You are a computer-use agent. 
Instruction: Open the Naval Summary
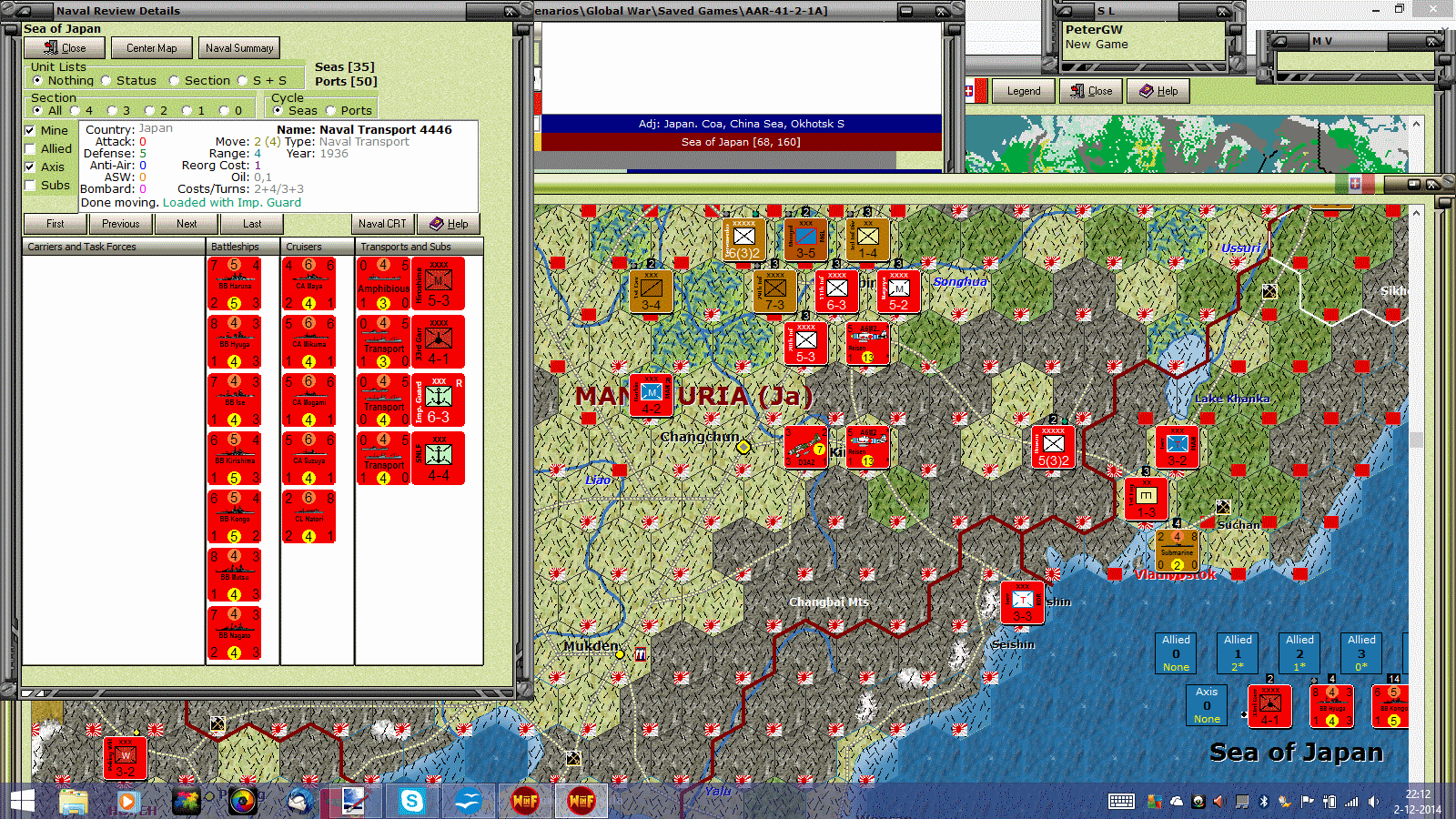[x=239, y=48]
